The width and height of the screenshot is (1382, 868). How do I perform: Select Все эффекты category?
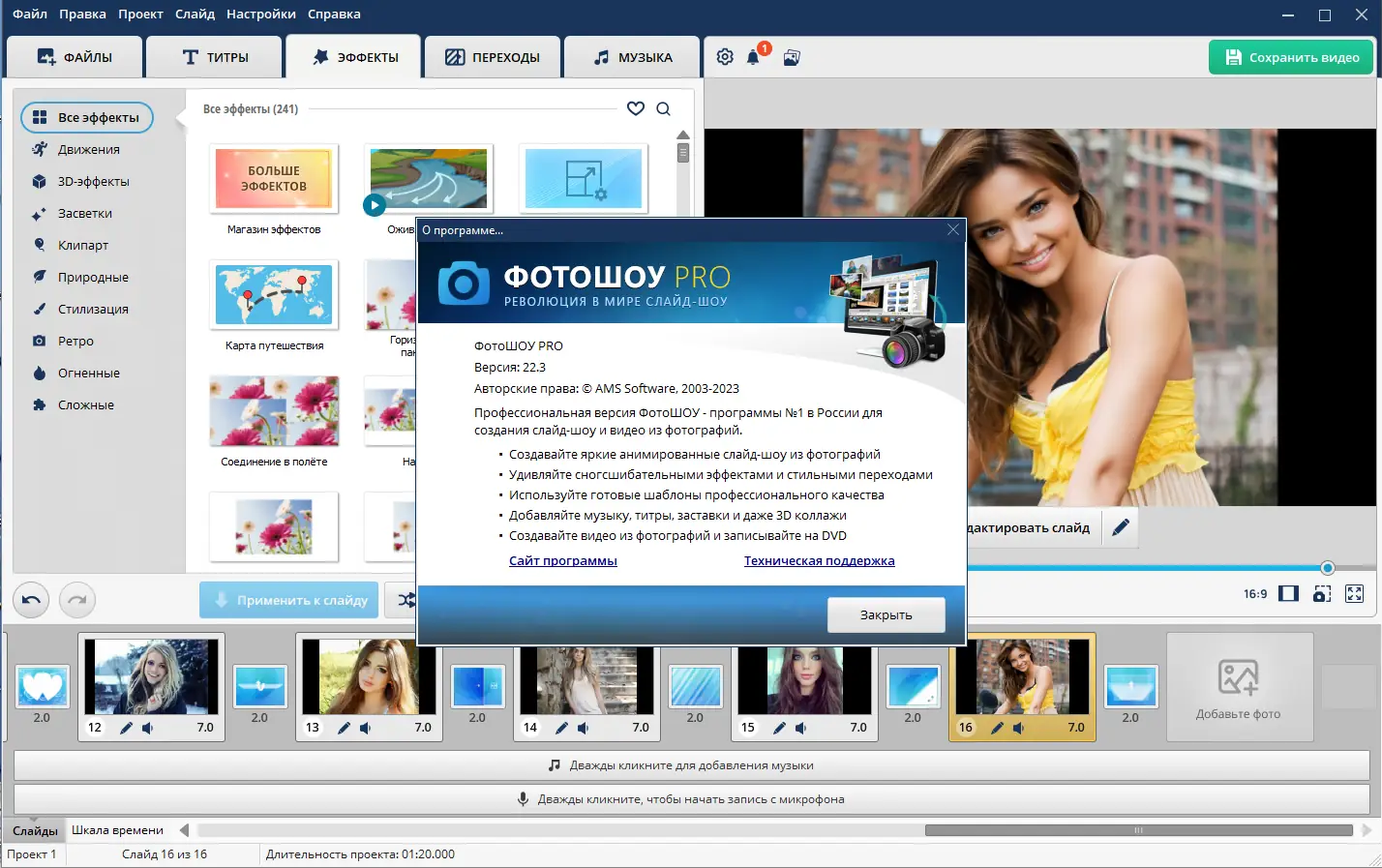point(87,117)
